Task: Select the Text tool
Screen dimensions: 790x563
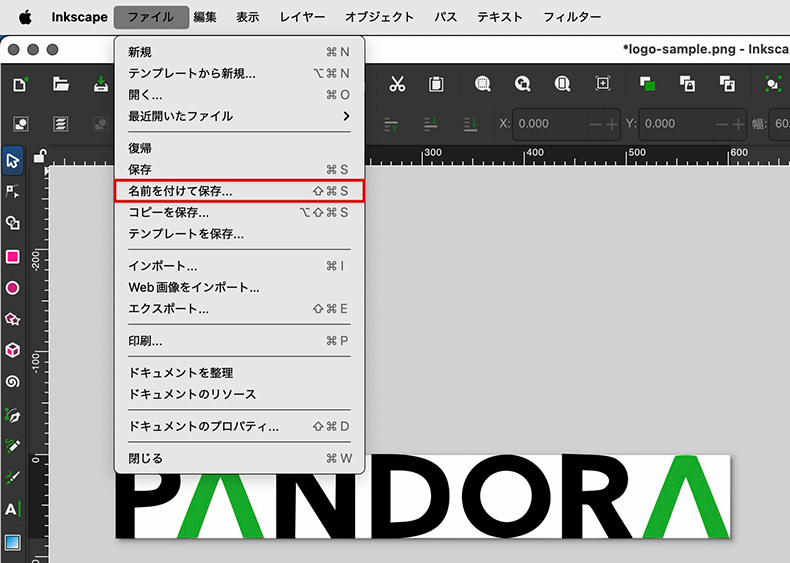Action: (13, 509)
